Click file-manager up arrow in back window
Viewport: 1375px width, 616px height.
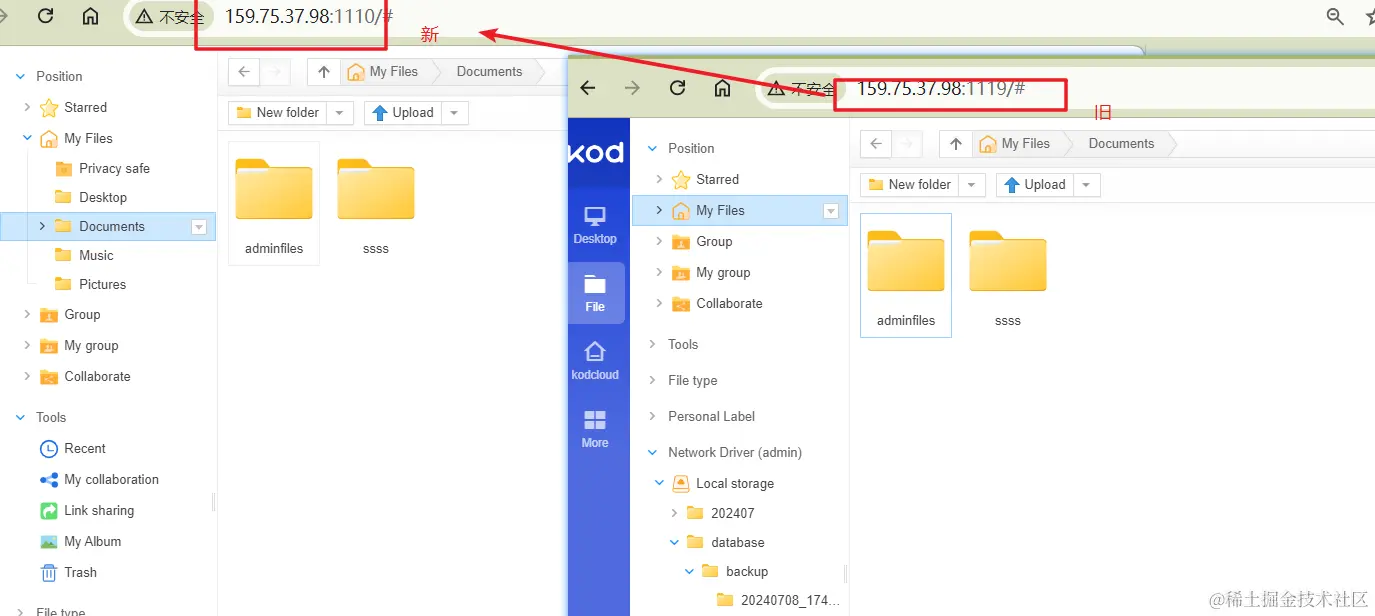[323, 72]
